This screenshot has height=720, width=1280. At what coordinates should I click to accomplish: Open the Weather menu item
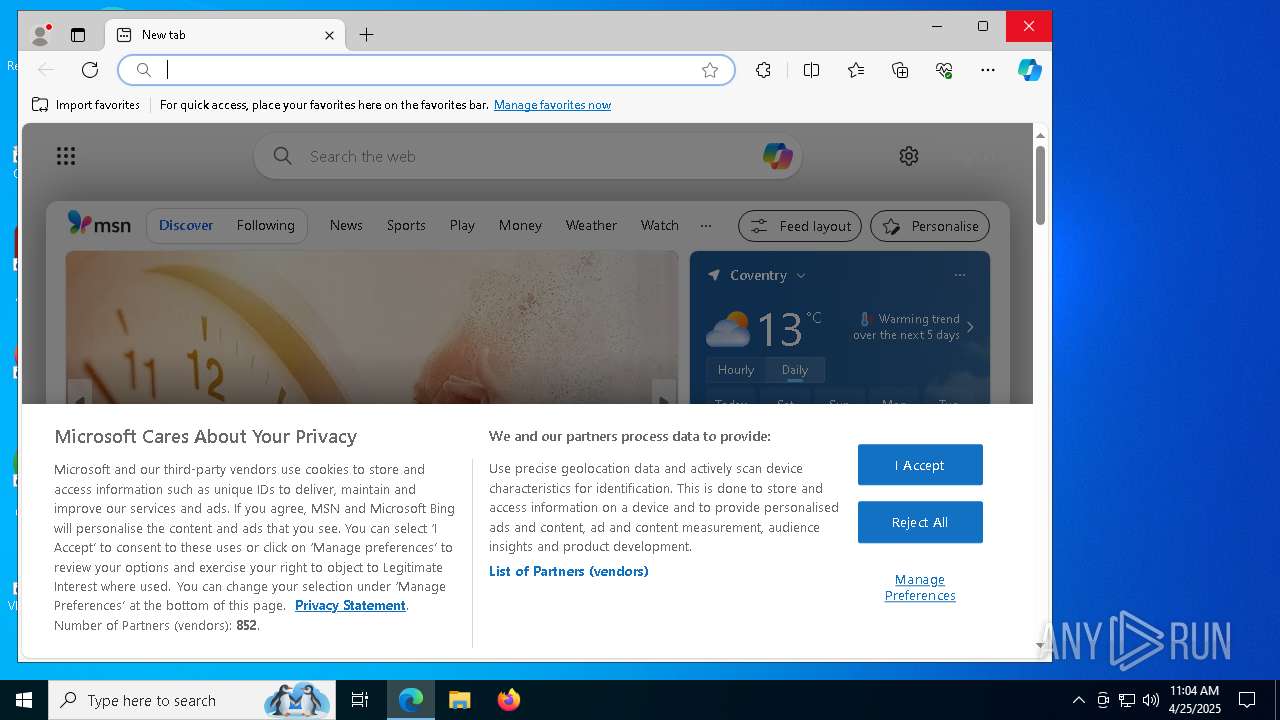click(x=591, y=225)
